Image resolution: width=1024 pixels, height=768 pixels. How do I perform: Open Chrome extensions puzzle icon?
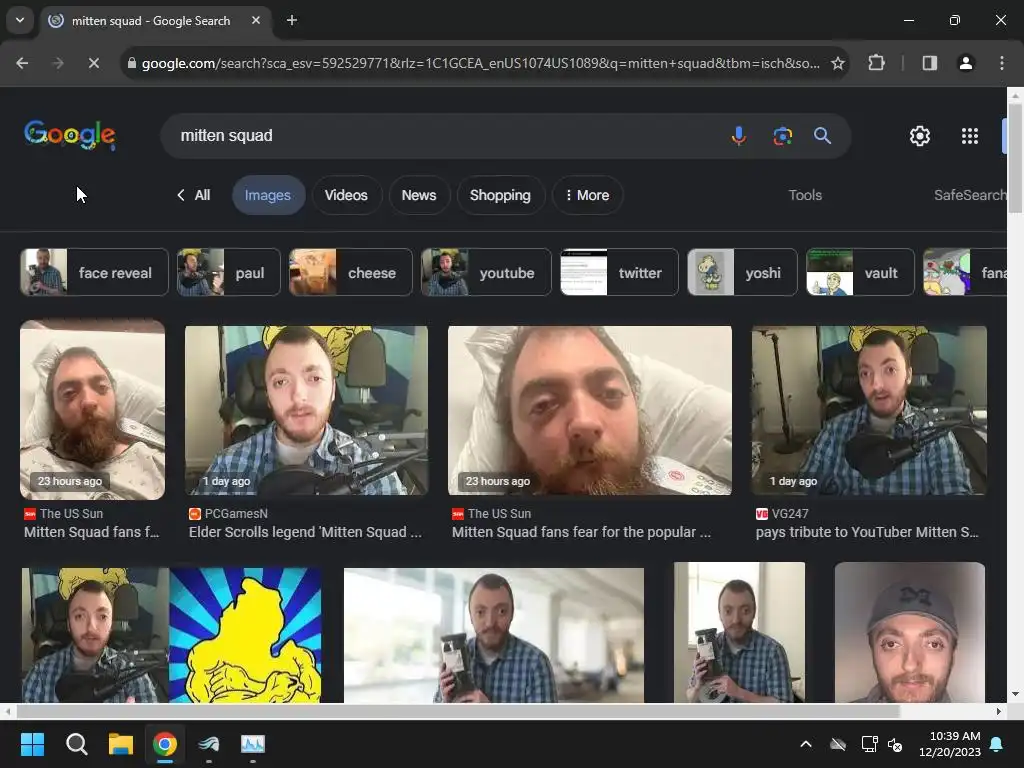[x=876, y=63]
